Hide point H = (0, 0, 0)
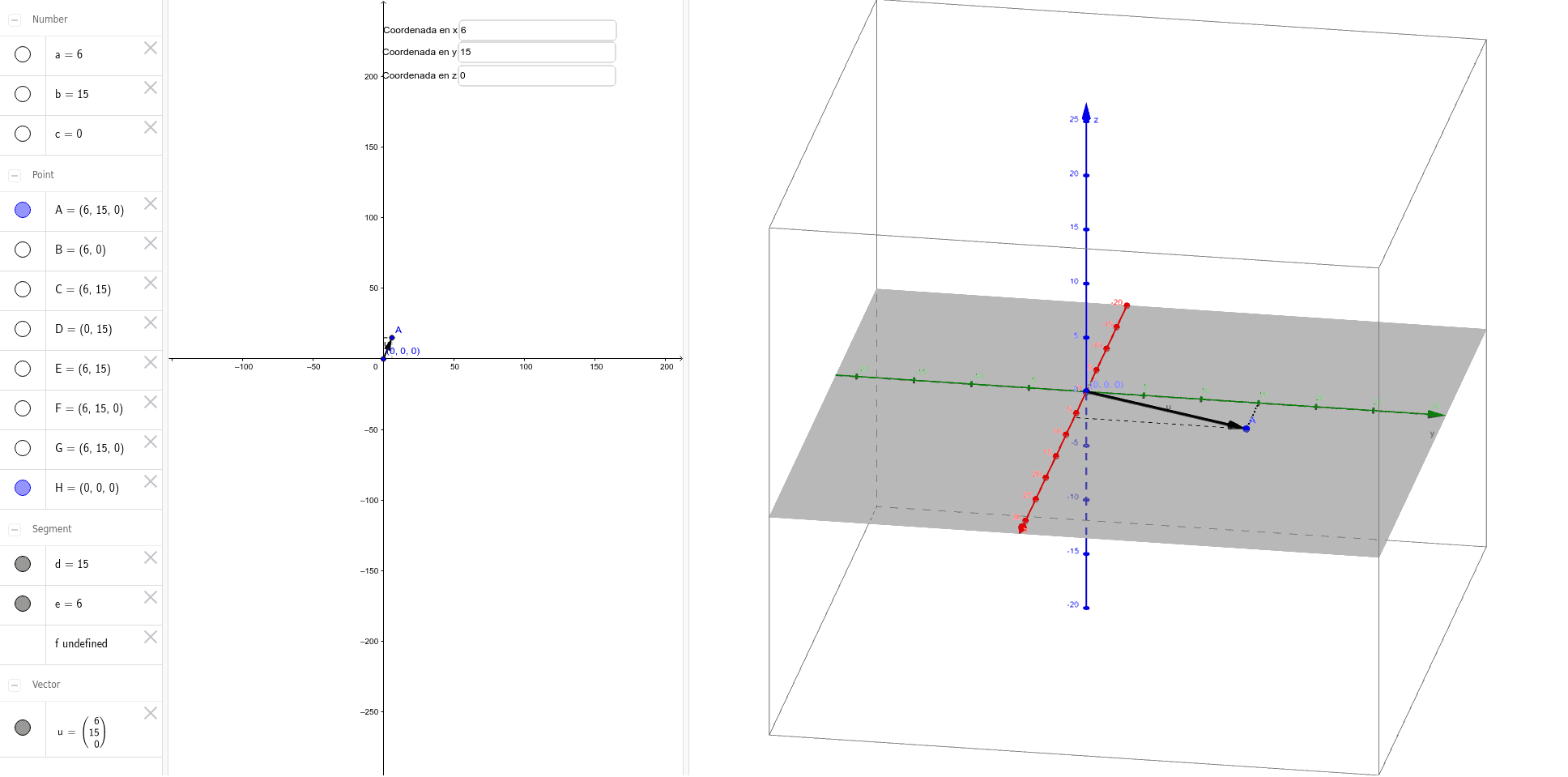 (23, 487)
